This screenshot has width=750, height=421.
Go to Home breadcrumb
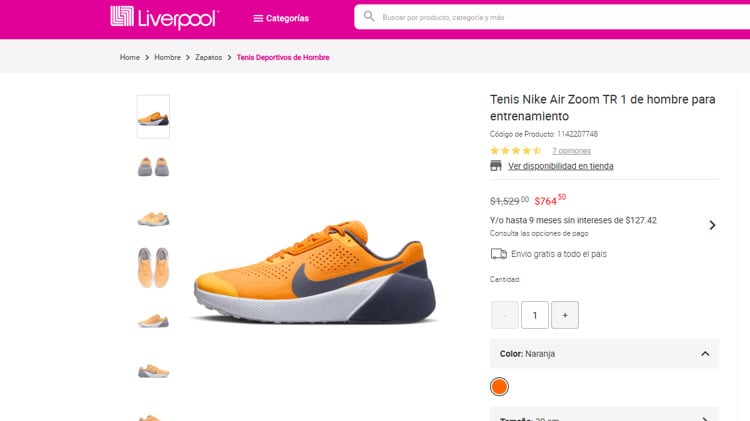coord(130,57)
